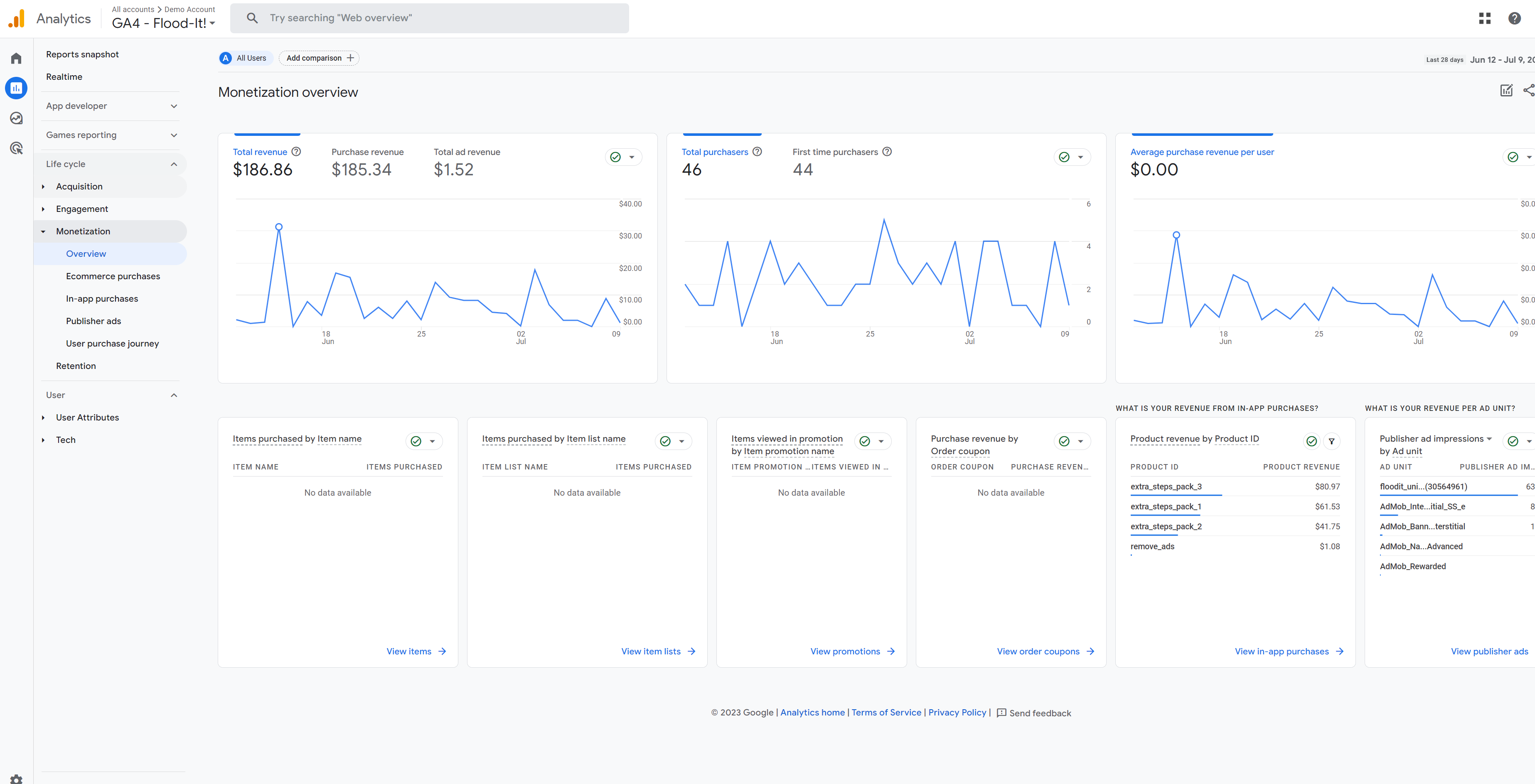Click the Google apps grid icon
This screenshot has width=1535, height=784.
[x=1484, y=18]
